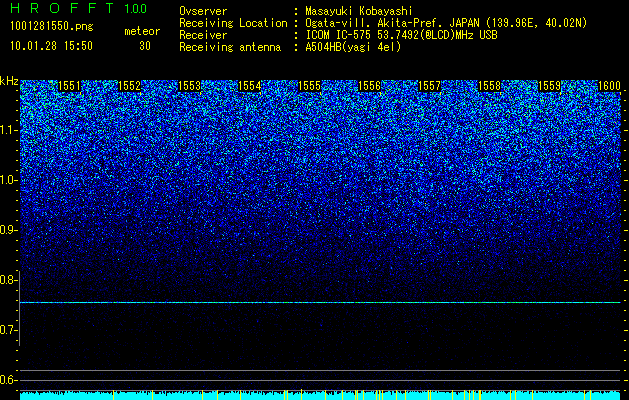Click the 1556 time marker
Screen dimensions: 629x400
[x=369, y=86]
